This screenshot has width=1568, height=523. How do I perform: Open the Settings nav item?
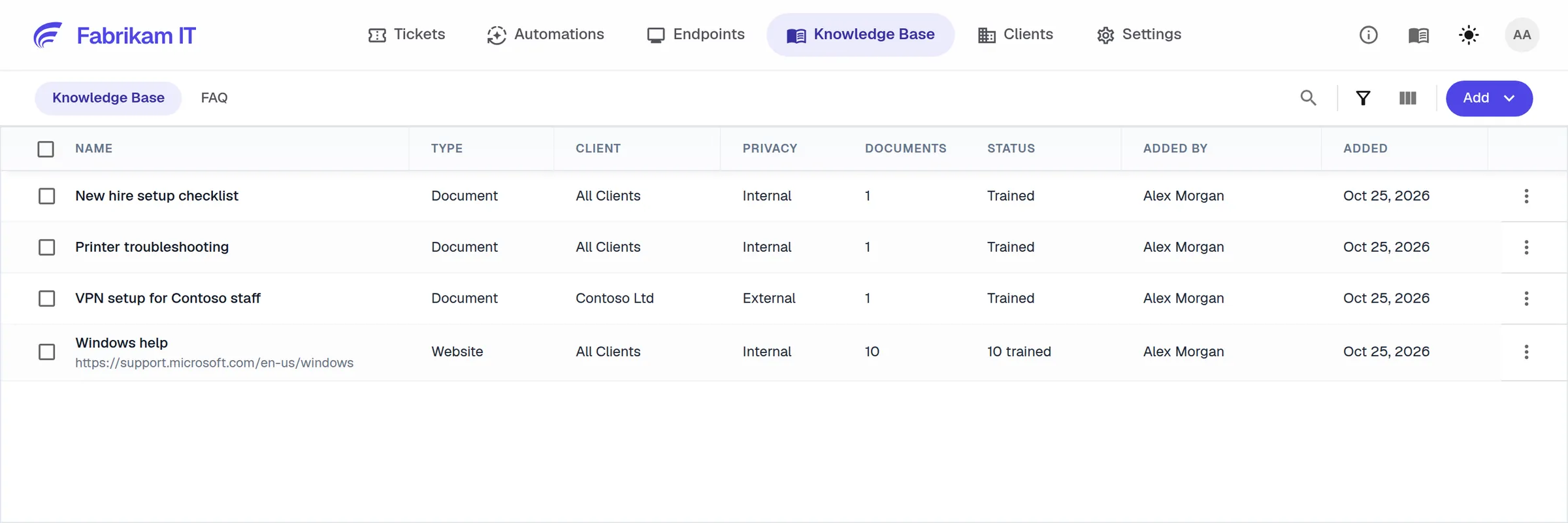point(1139,35)
